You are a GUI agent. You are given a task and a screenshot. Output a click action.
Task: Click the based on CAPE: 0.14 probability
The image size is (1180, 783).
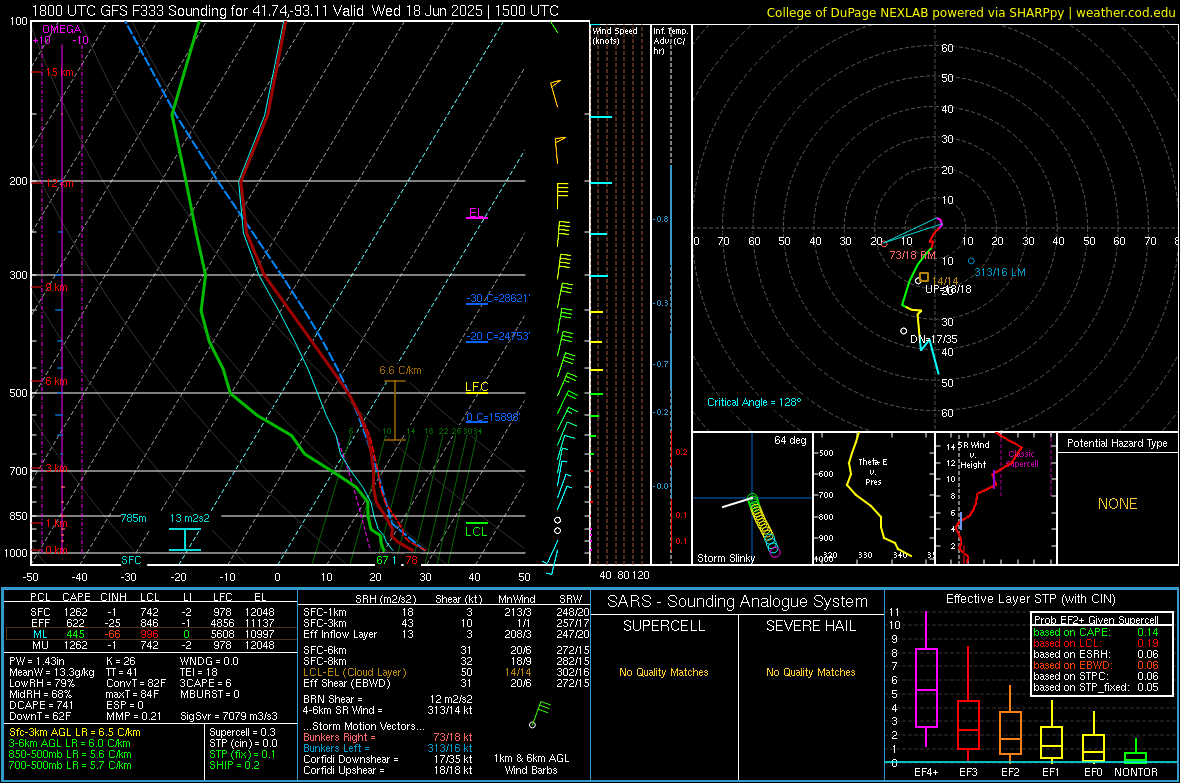click(x=1096, y=632)
